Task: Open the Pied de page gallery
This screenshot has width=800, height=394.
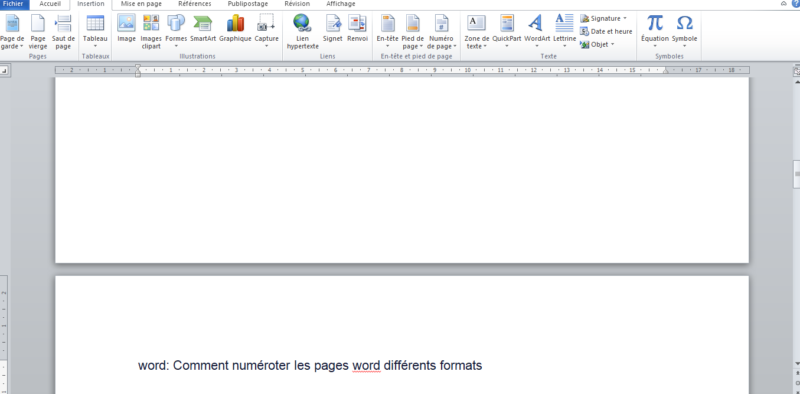Action: coord(413,32)
